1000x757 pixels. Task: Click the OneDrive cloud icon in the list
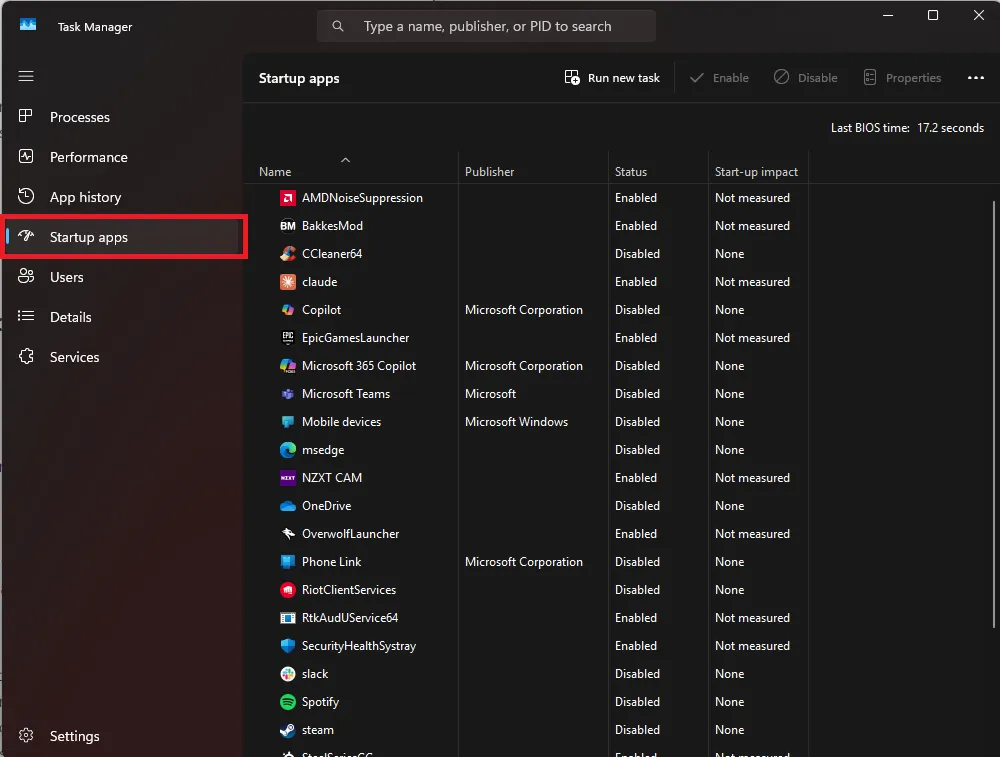287,506
